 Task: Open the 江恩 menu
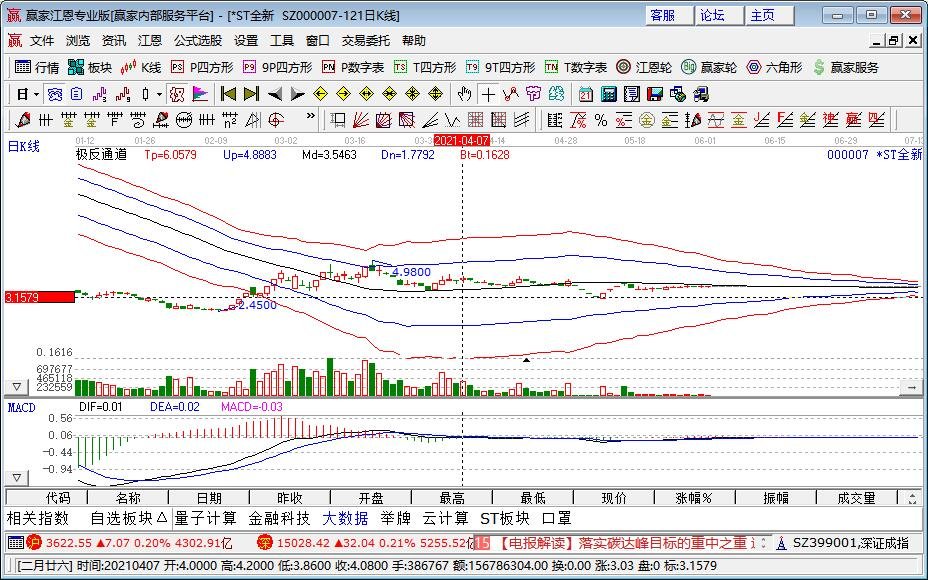pos(150,41)
